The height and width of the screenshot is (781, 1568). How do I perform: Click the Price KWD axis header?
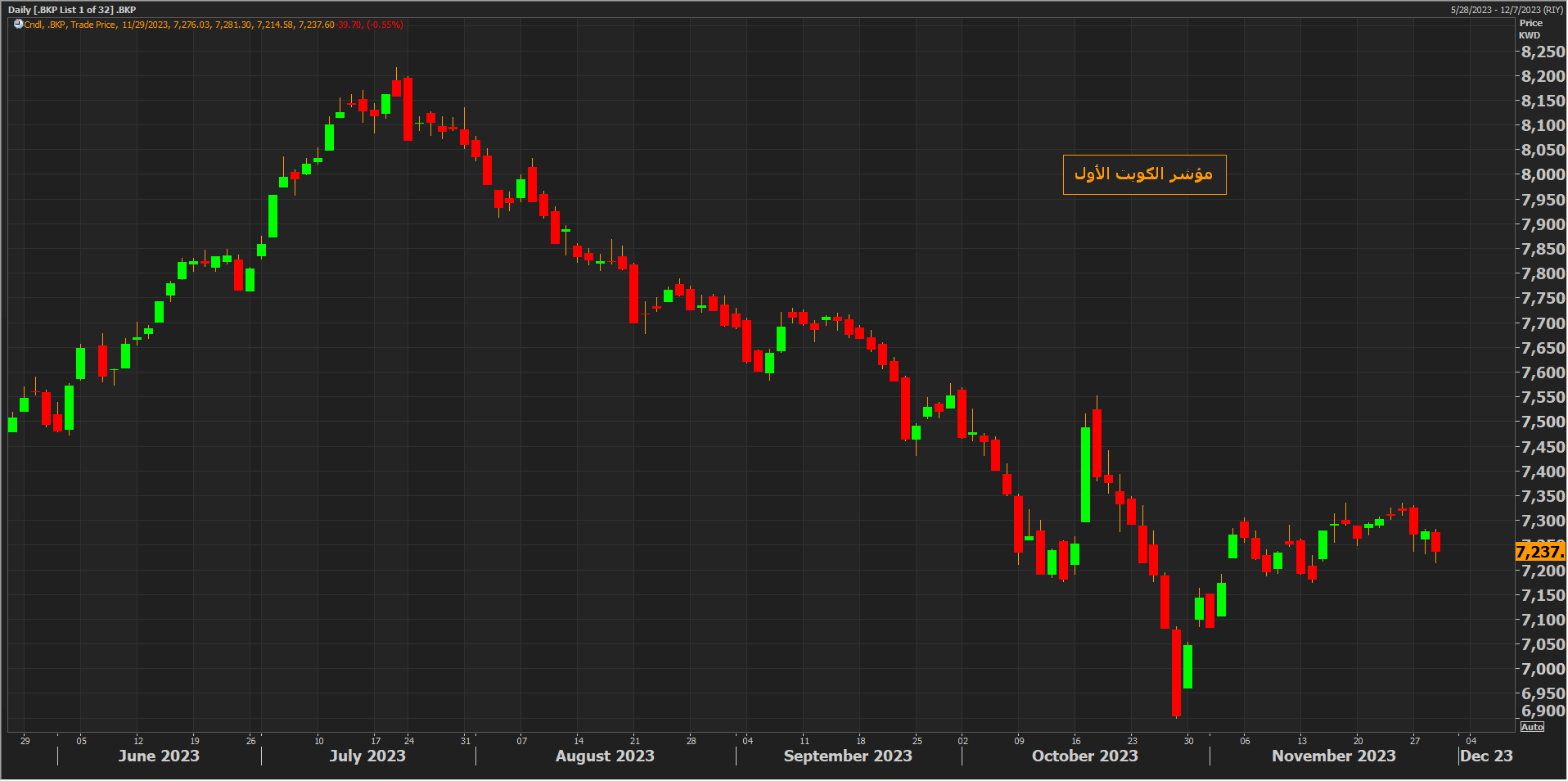(1530, 29)
